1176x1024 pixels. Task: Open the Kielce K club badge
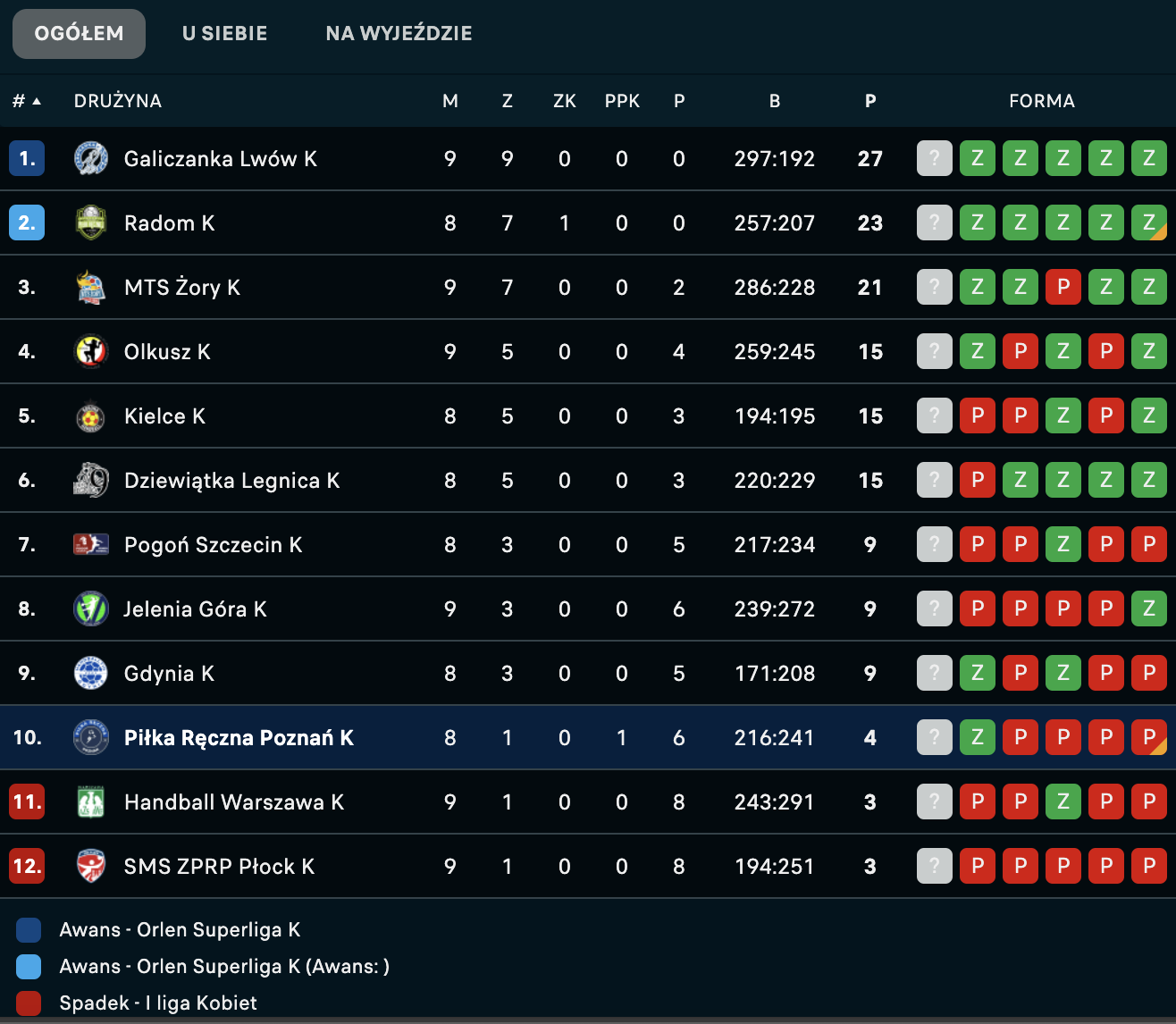pyautogui.click(x=91, y=416)
